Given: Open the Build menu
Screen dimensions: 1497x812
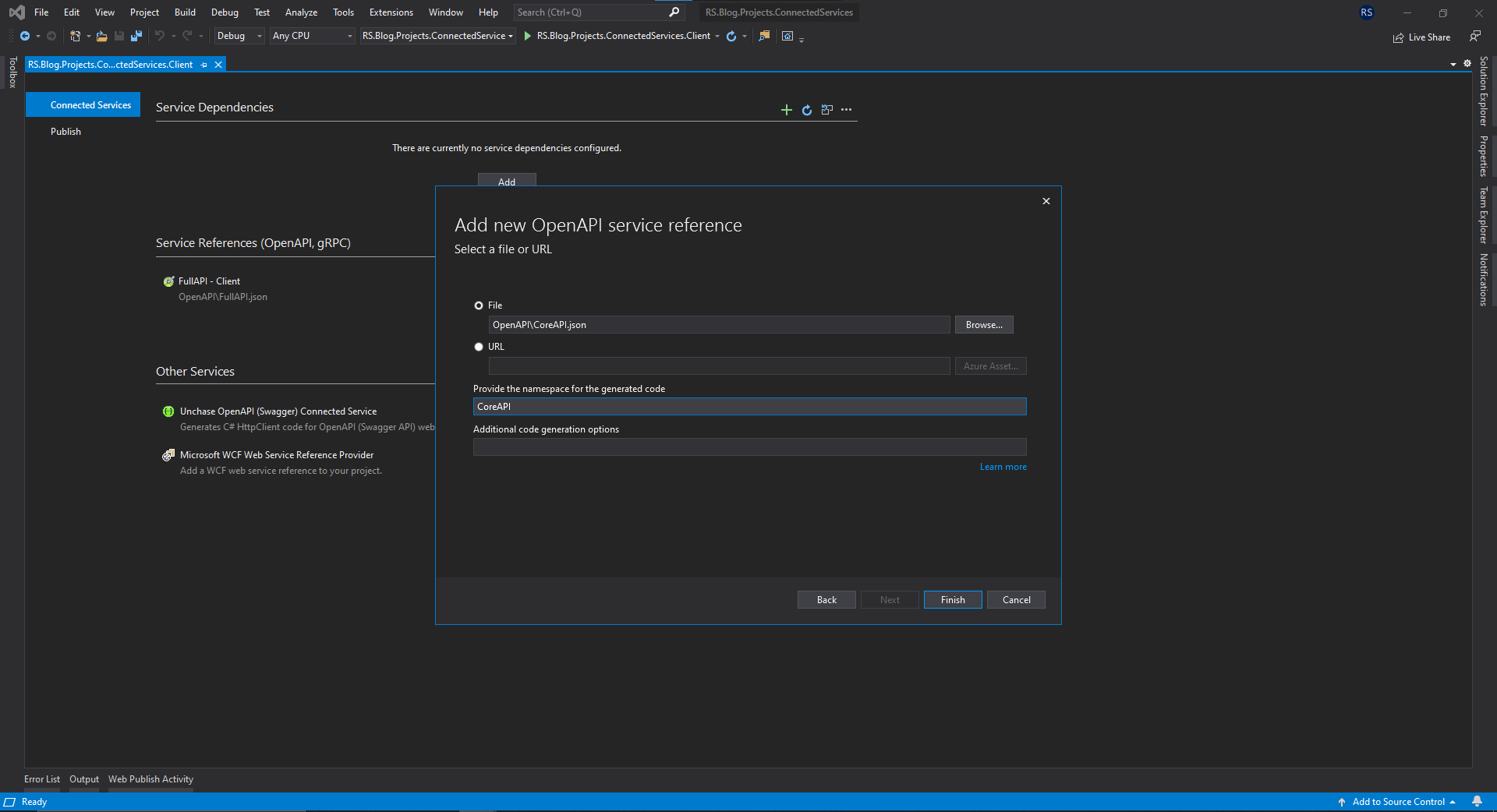Looking at the screenshot, I should [185, 12].
